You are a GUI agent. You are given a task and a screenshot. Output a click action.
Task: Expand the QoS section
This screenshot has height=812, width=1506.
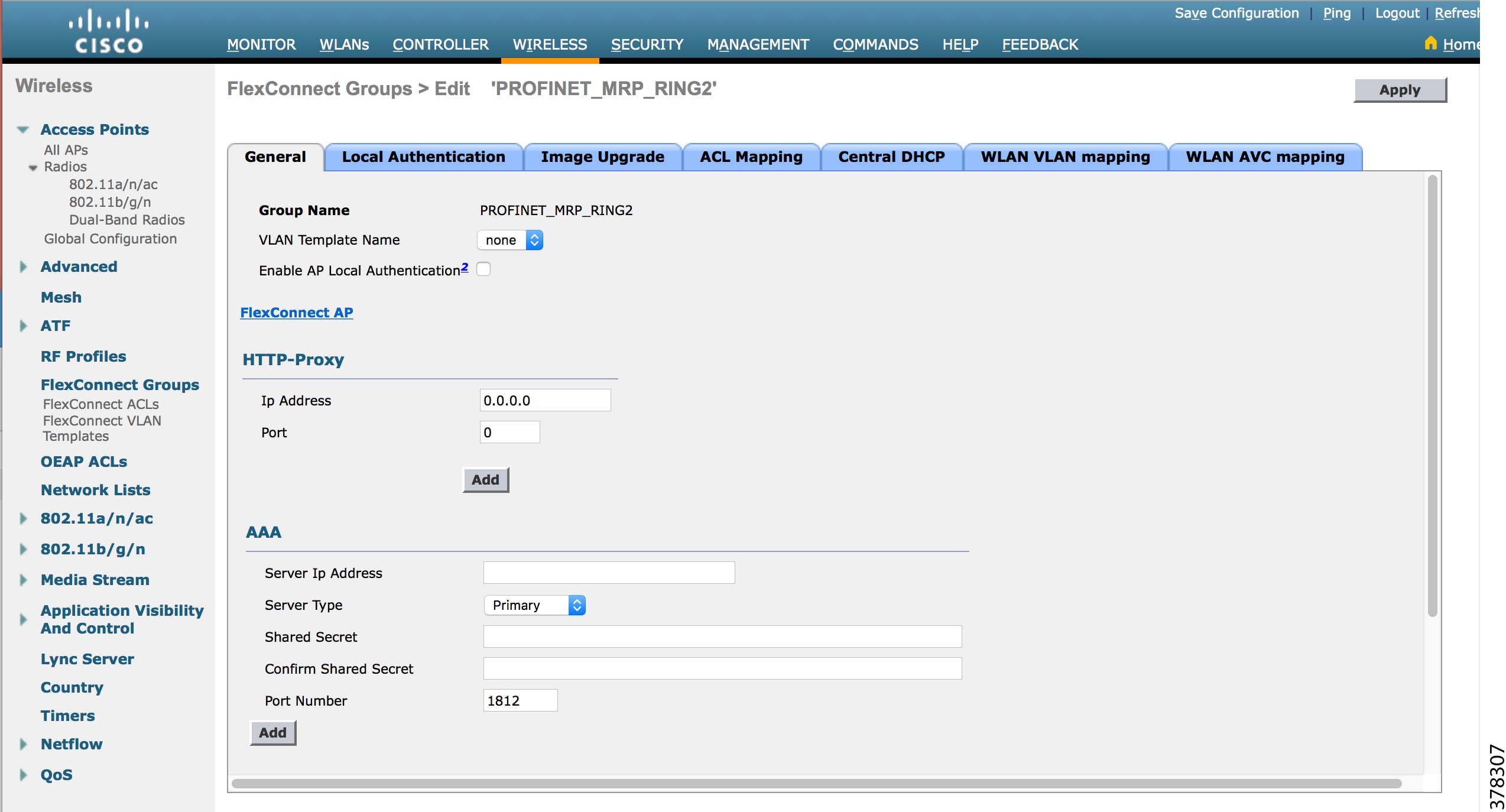[x=23, y=775]
